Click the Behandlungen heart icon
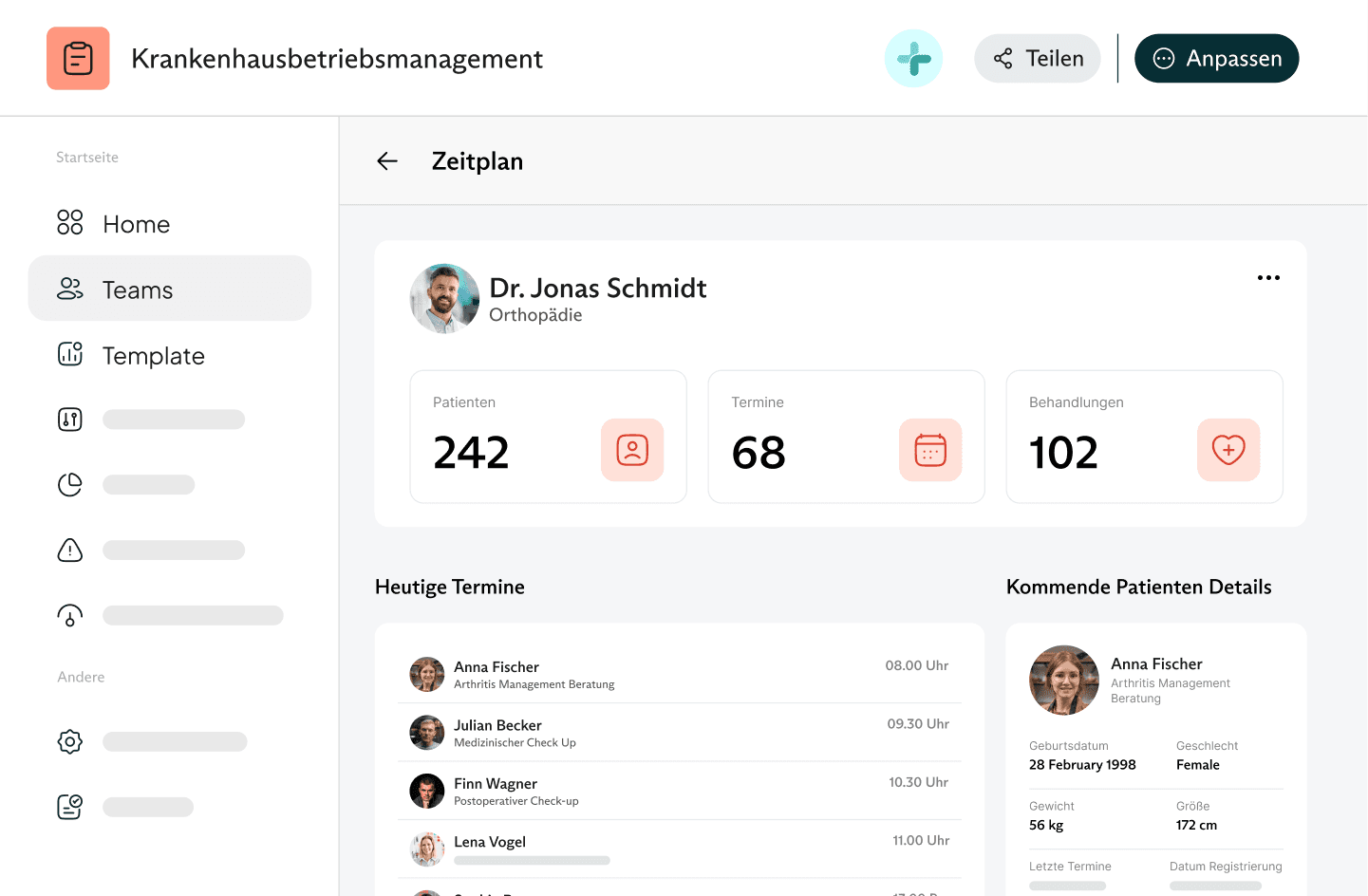 (x=1228, y=450)
